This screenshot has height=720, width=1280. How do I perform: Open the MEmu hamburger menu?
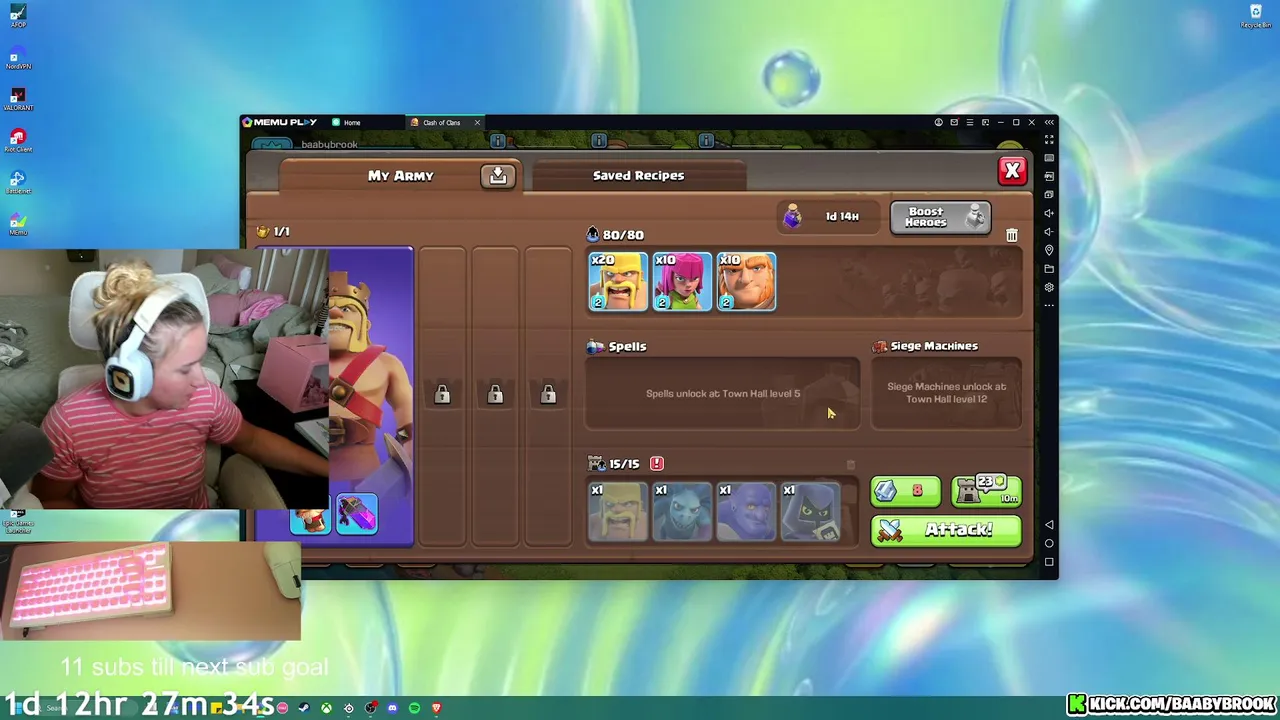coord(969,122)
